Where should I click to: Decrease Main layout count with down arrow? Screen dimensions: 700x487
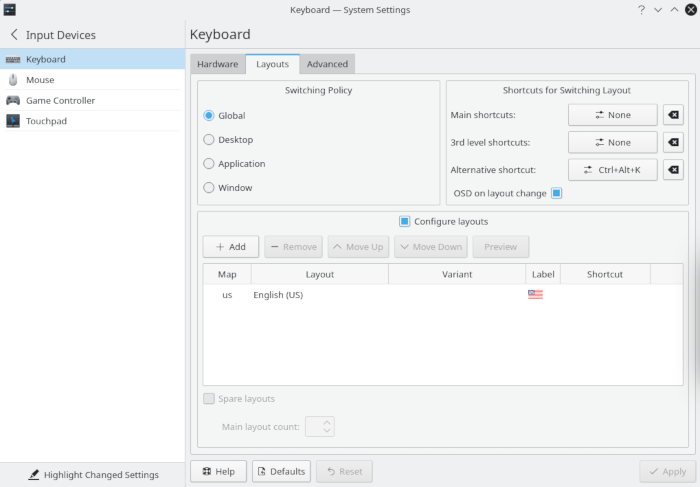coord(327,431)
